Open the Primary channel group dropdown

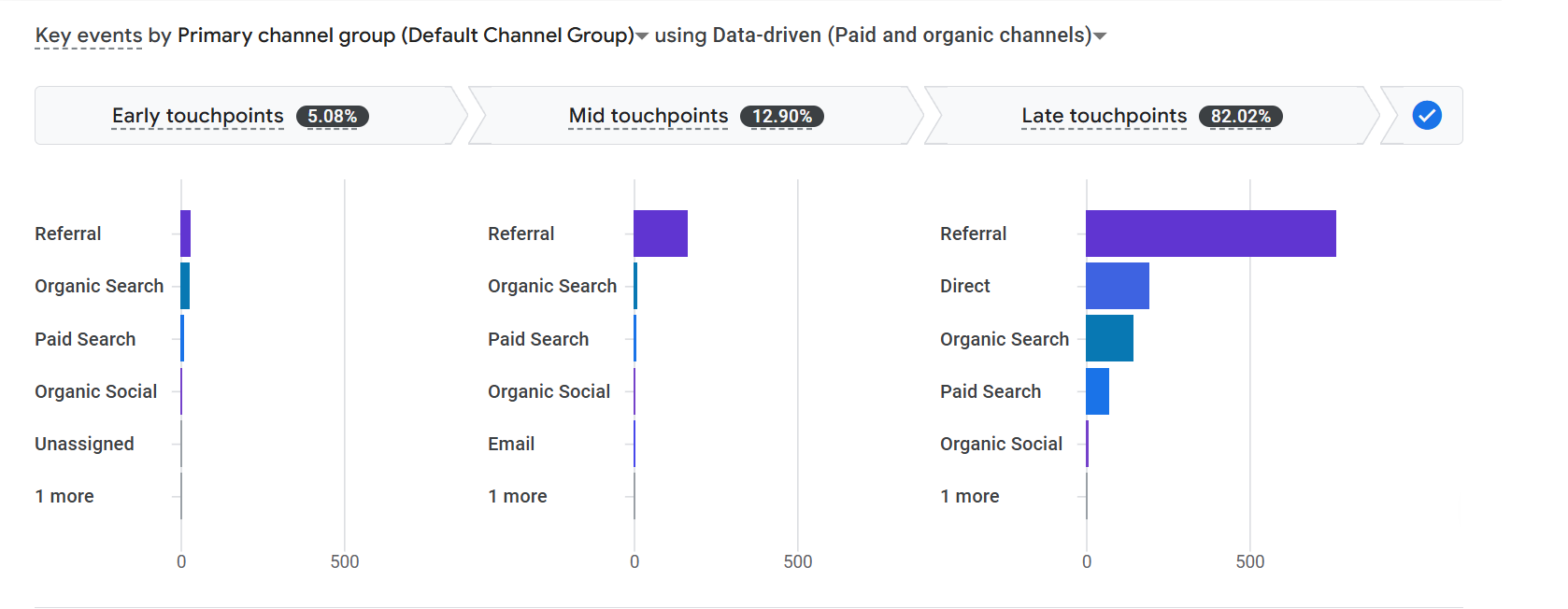click(641, 37)
